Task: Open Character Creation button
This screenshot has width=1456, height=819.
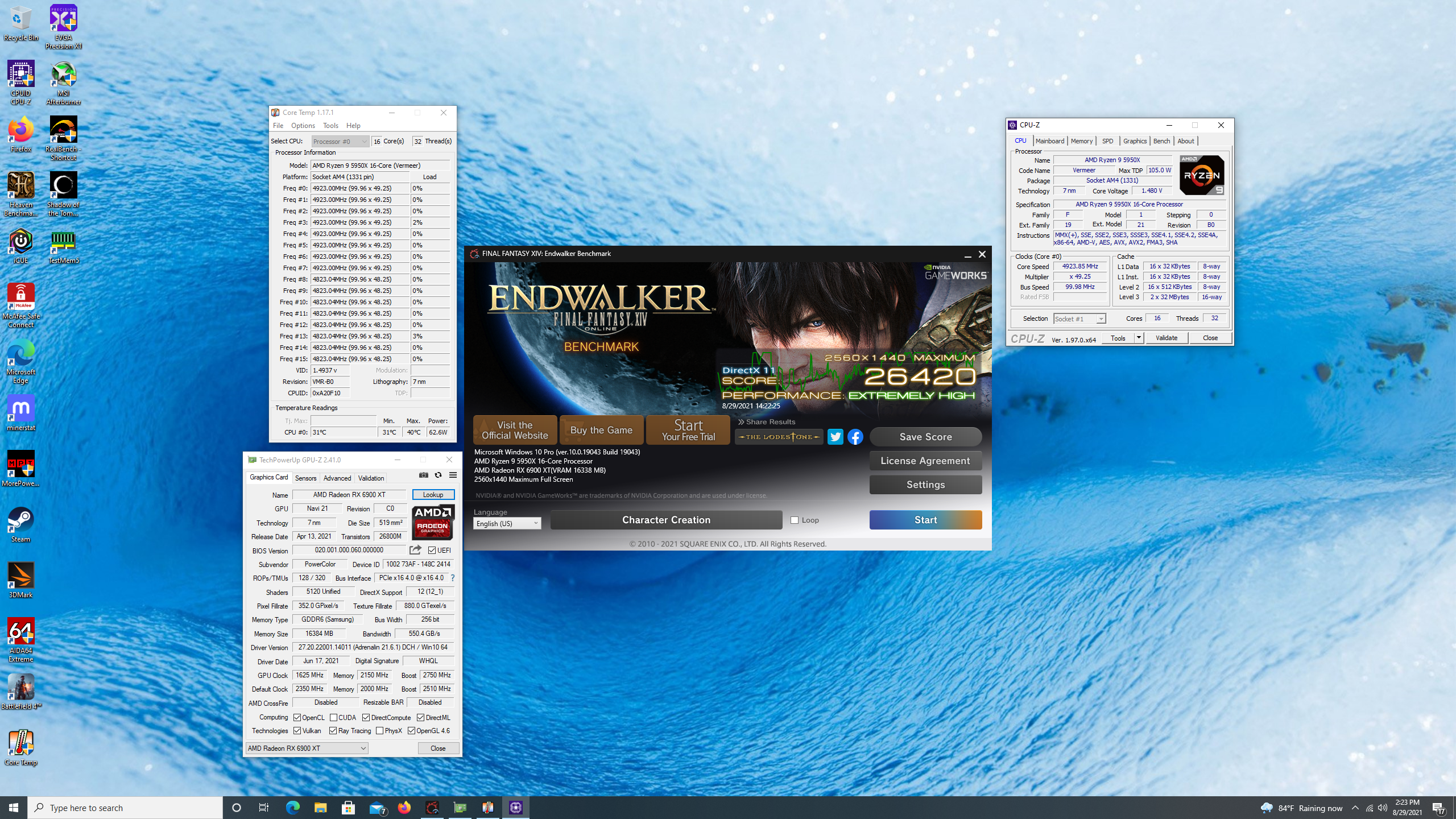Action: click(666, 520)
